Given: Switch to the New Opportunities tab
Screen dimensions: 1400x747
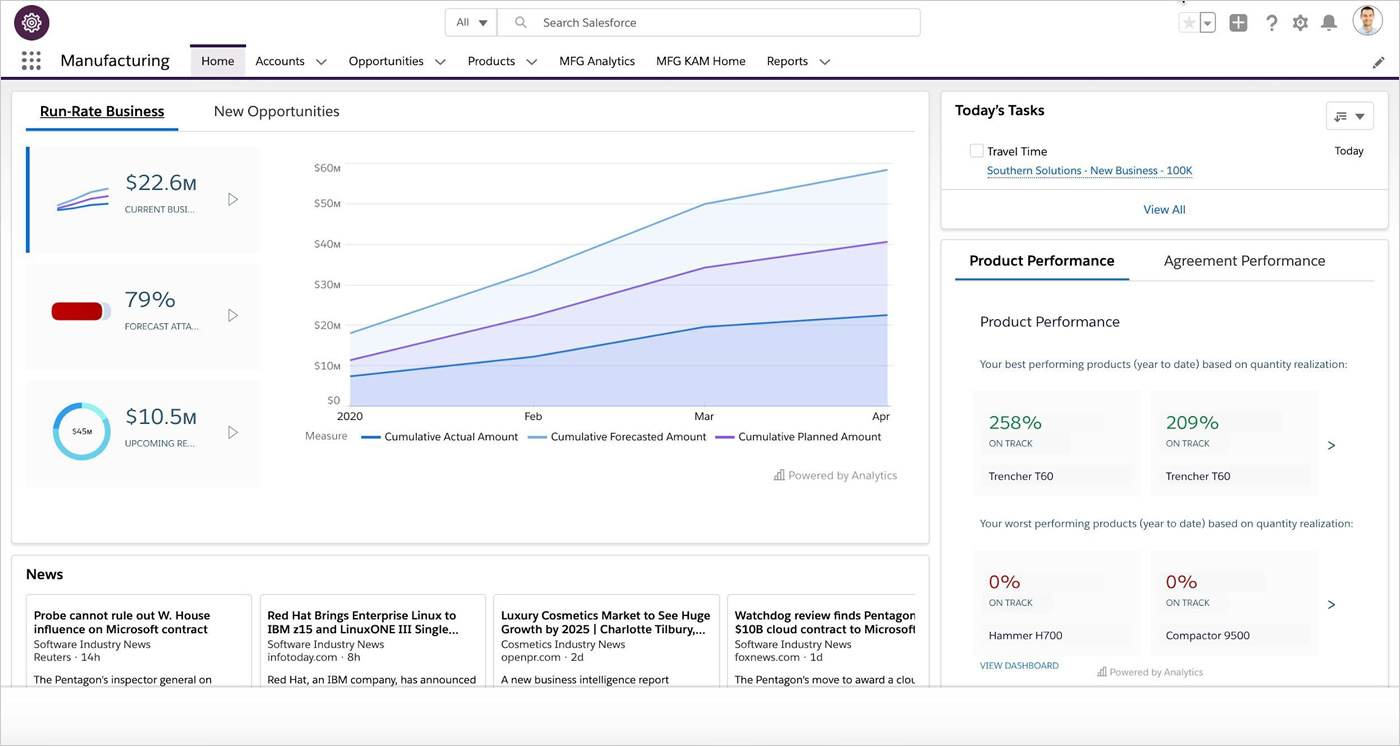Looking at the screenshot, I should pos(277,111).
